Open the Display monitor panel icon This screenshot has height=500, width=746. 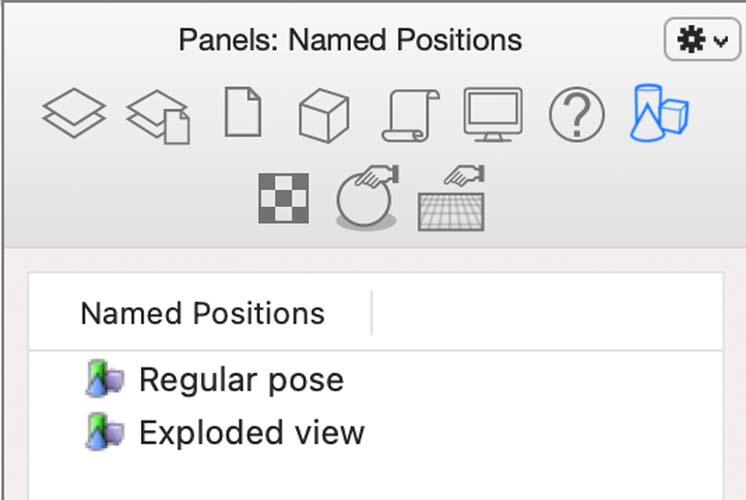(493, 115)
